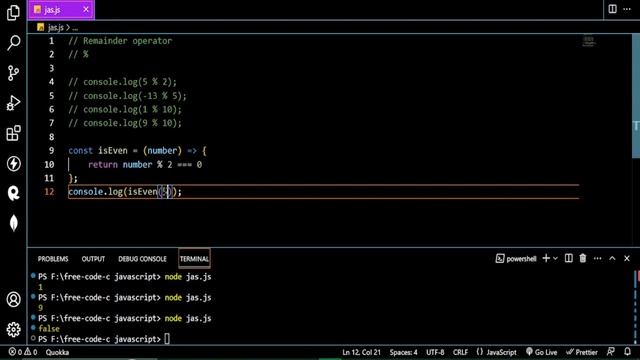Start server with Go Live
640x360 pixels.
tap(541, 352)
